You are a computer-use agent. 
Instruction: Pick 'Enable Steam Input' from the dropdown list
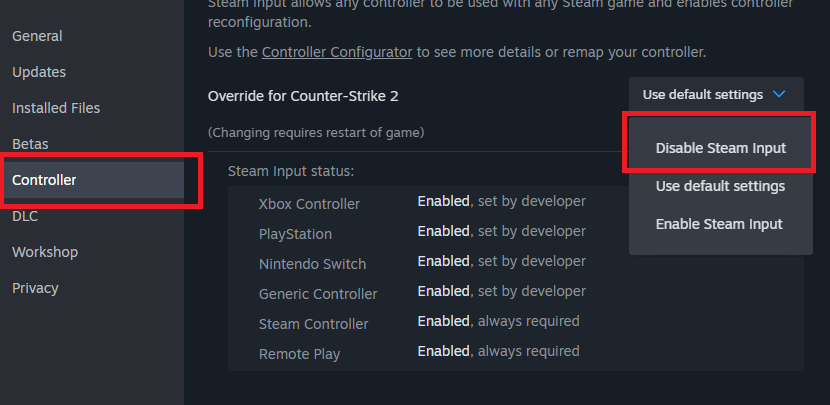719,224
